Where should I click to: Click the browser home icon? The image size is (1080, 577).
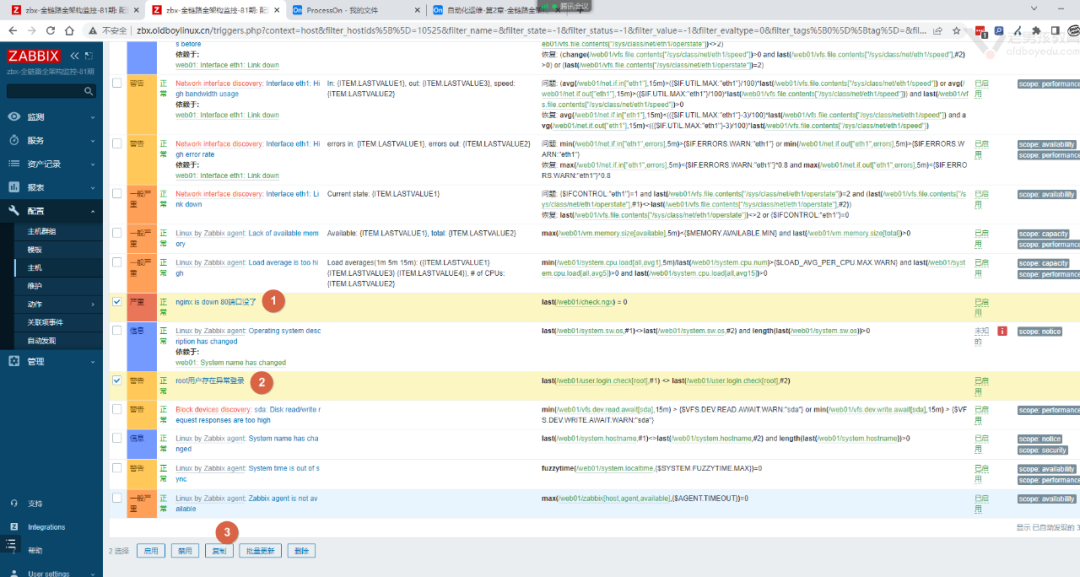(x=69, y=30)
